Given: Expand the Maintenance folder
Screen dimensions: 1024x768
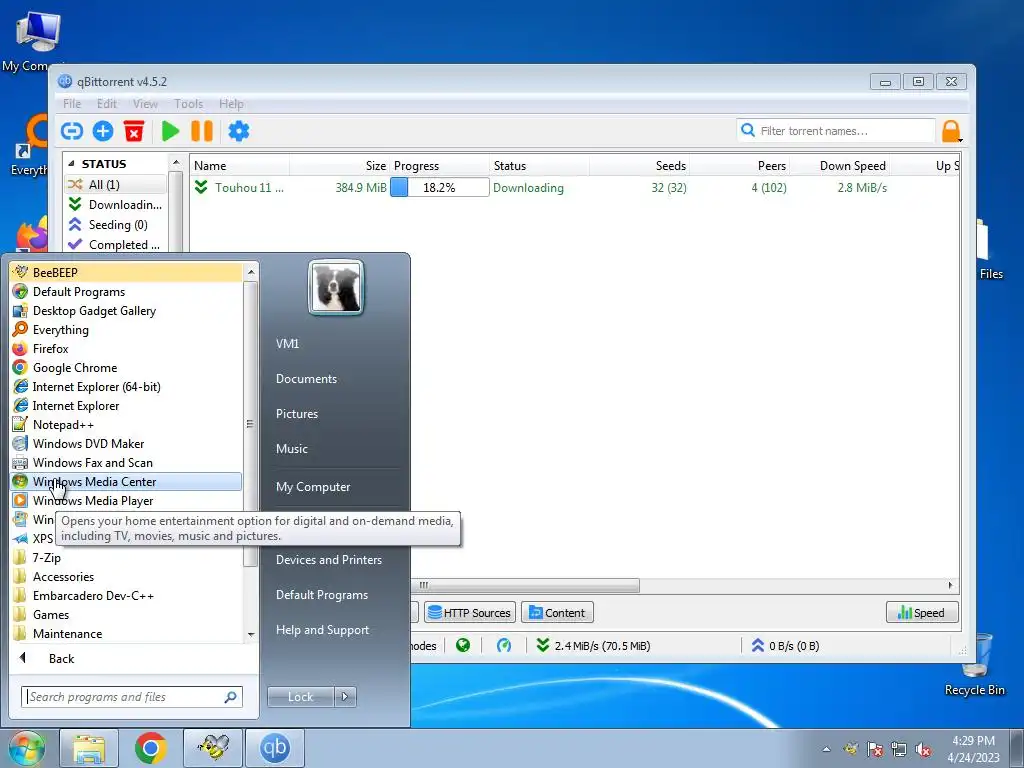Looking at the screenshot, I should [x=126, y=633].
